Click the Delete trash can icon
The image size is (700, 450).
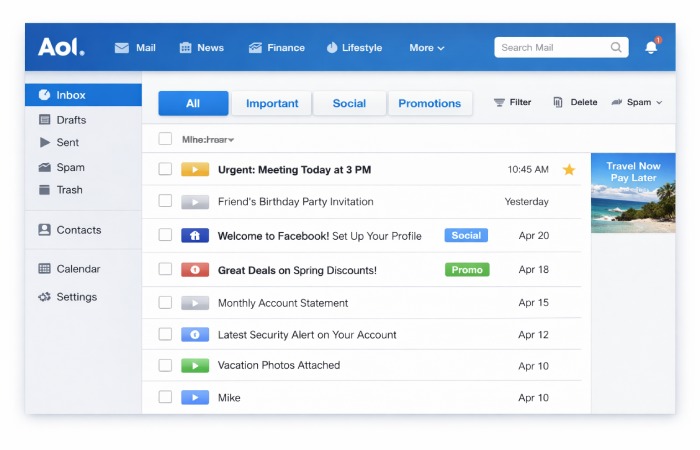pyautogui.click(x=558, y=102)
